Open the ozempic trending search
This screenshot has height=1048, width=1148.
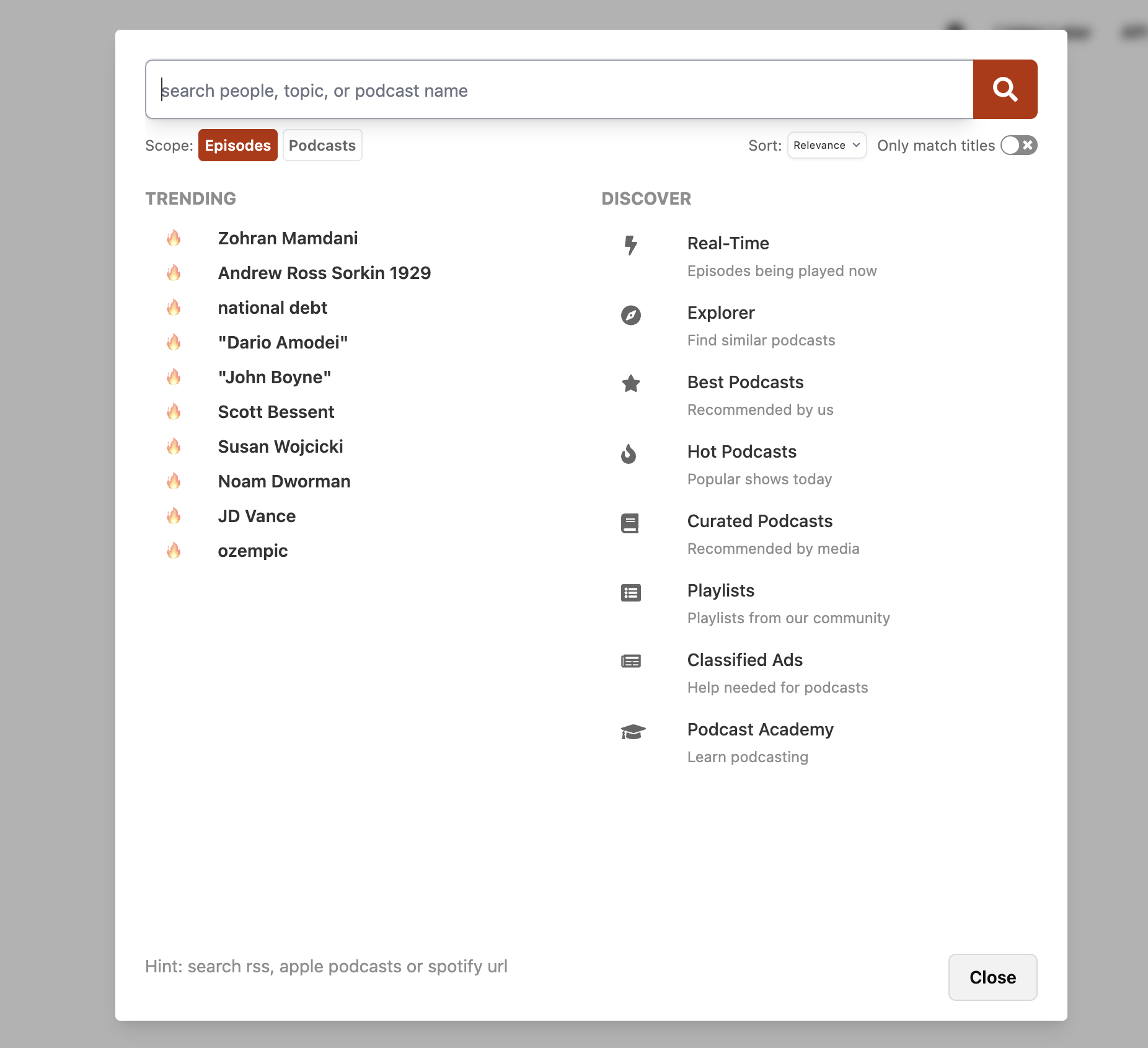point(253,550)
